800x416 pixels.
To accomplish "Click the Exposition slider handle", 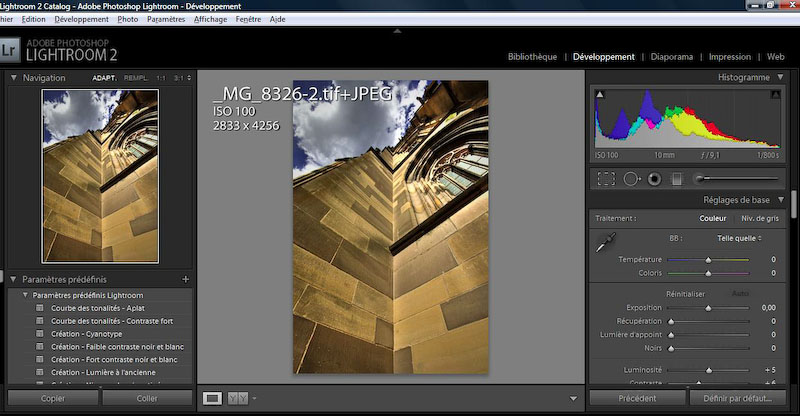I will tap(708, 308).
